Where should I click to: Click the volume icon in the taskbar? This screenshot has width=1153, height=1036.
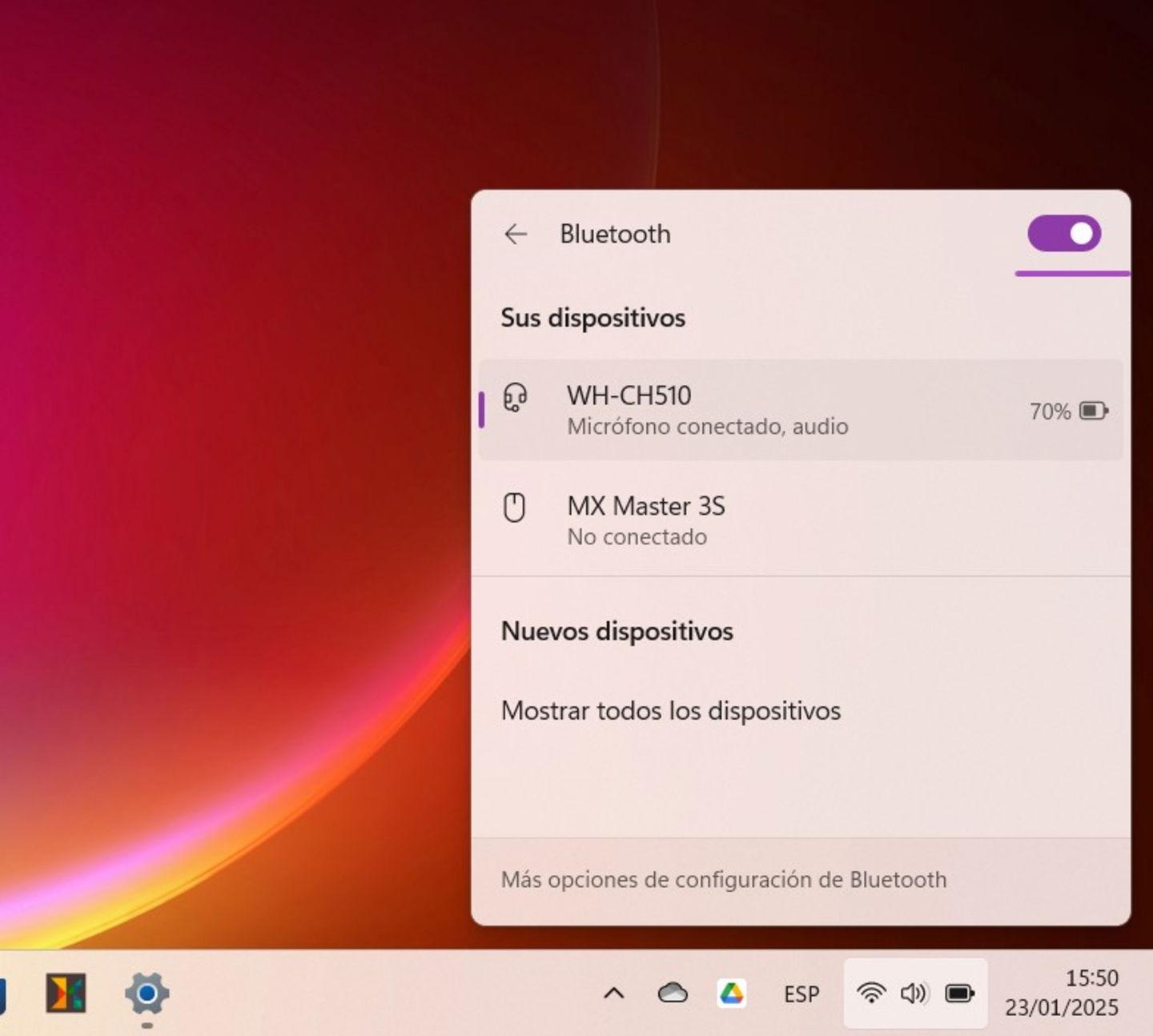pyautogui.click(x=914, y=994)
